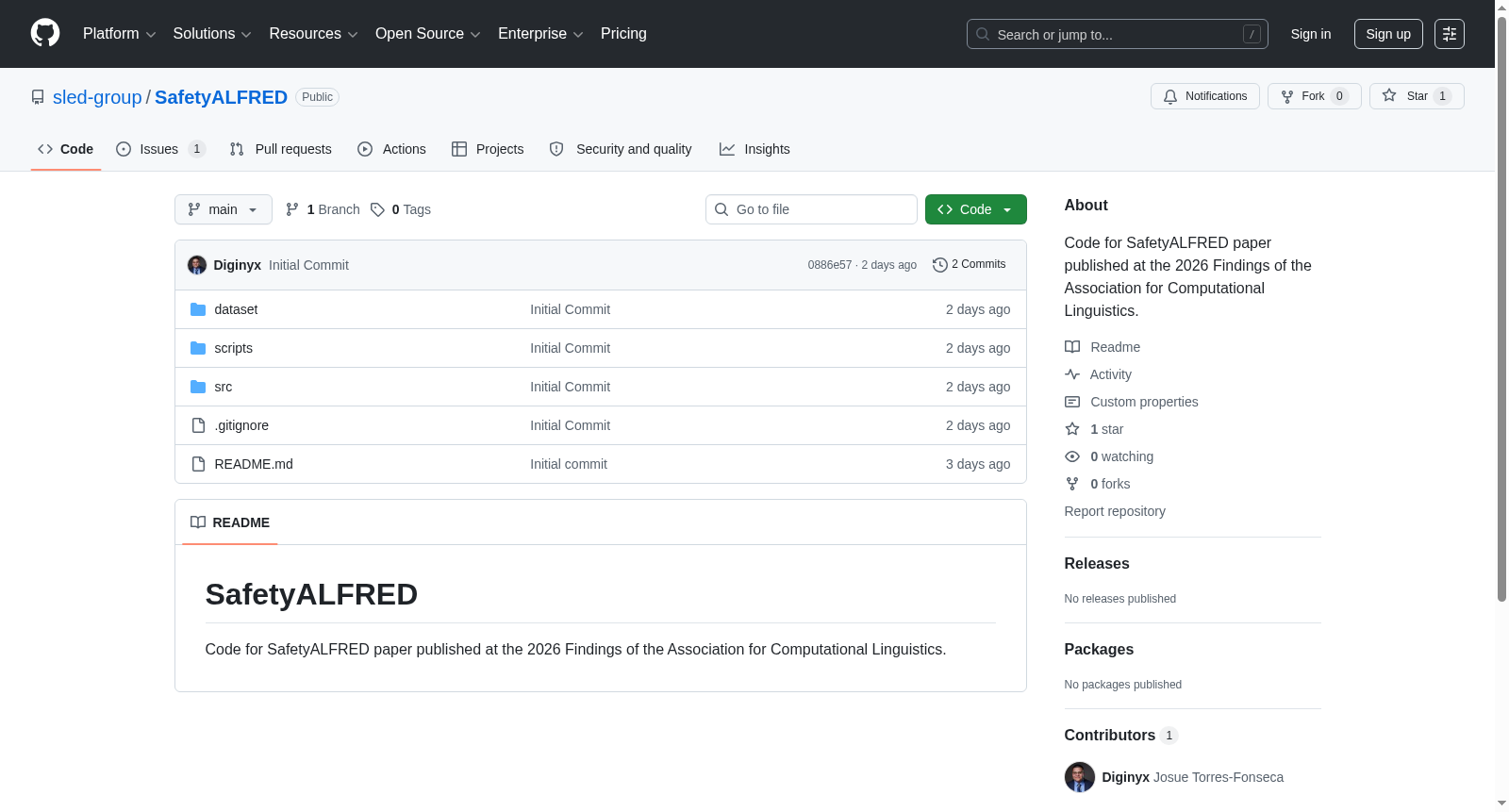This screenshot has width=1509, height=812.
Task: Click the Custom properties note icon
Action: point(1072,402)
